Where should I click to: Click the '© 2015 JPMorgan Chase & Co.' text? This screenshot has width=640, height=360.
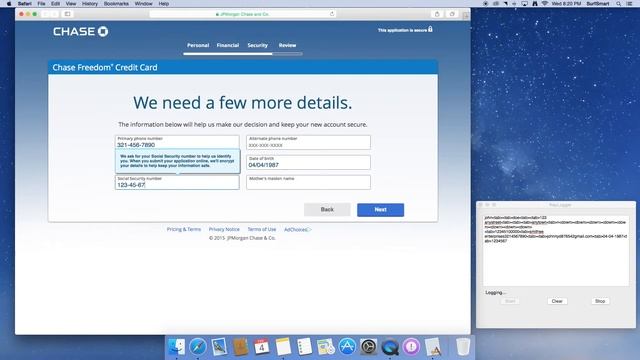242,238
